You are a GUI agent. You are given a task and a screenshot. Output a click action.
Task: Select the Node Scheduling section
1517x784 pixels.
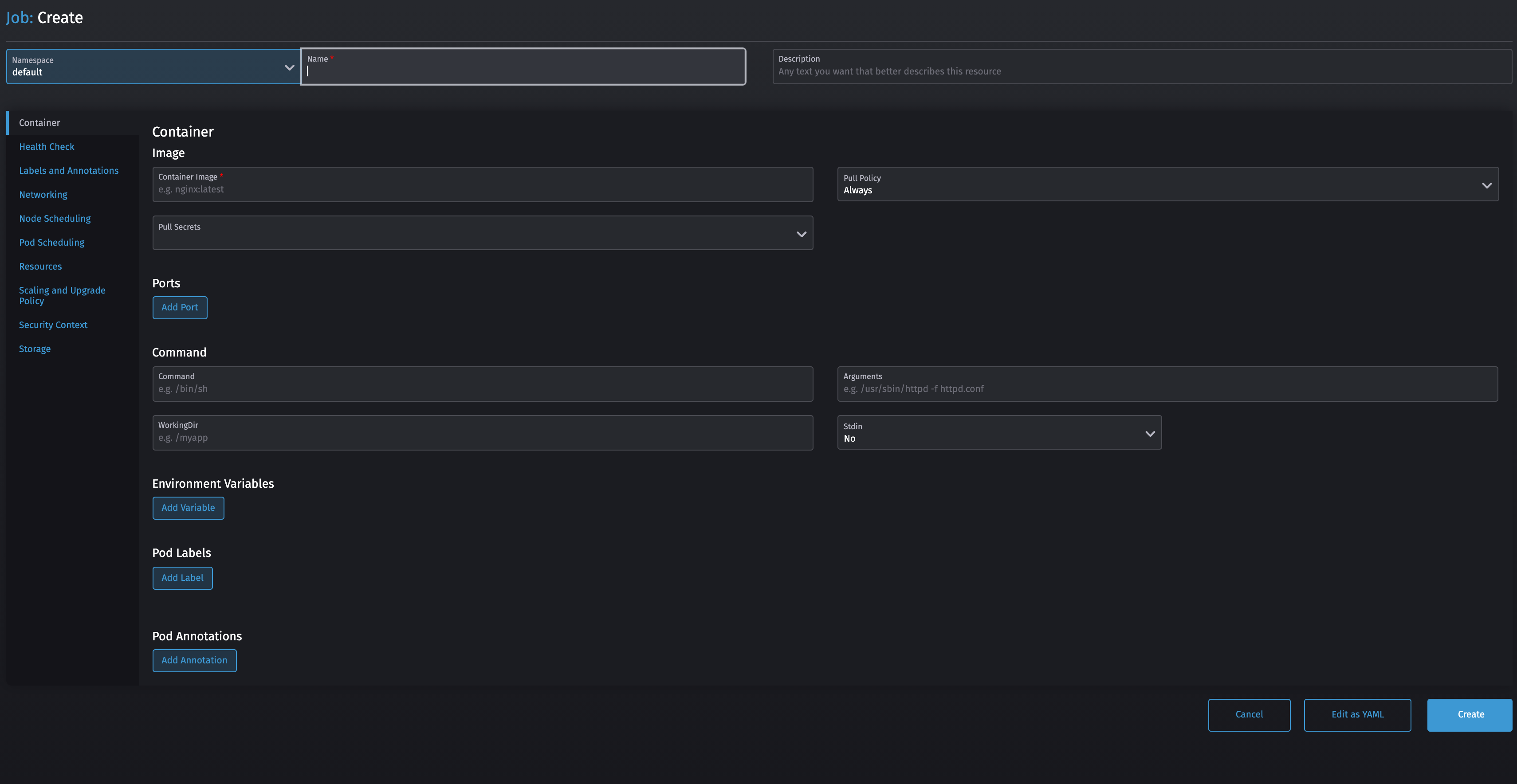coord(54,218)
